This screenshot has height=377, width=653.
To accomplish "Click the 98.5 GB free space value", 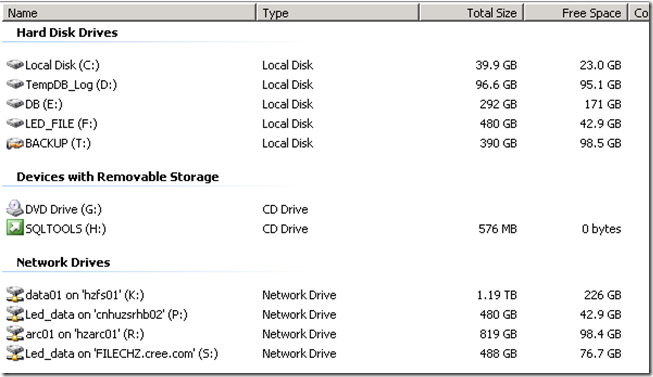I will (600, 143).
